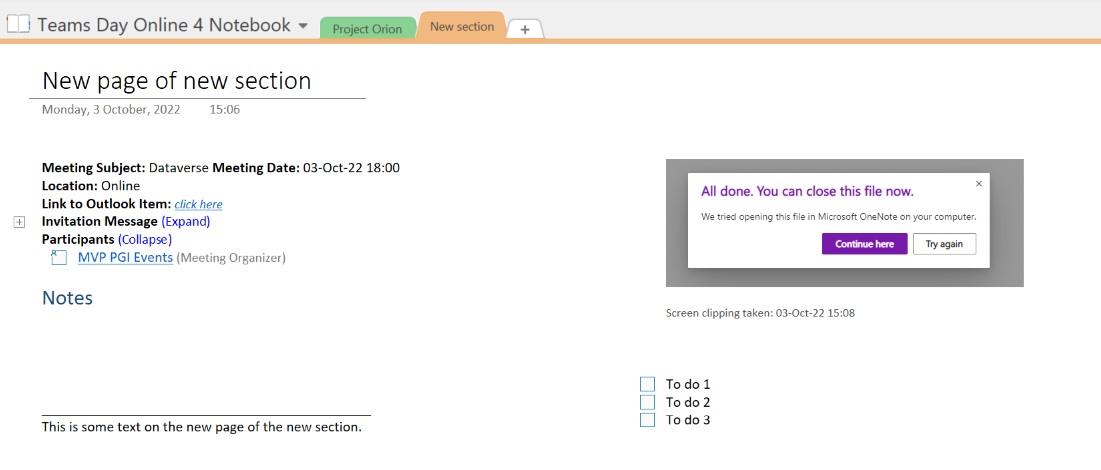
Task: Click the notebook icon beside Teams Day Online
Action: (x=18, y=25)
